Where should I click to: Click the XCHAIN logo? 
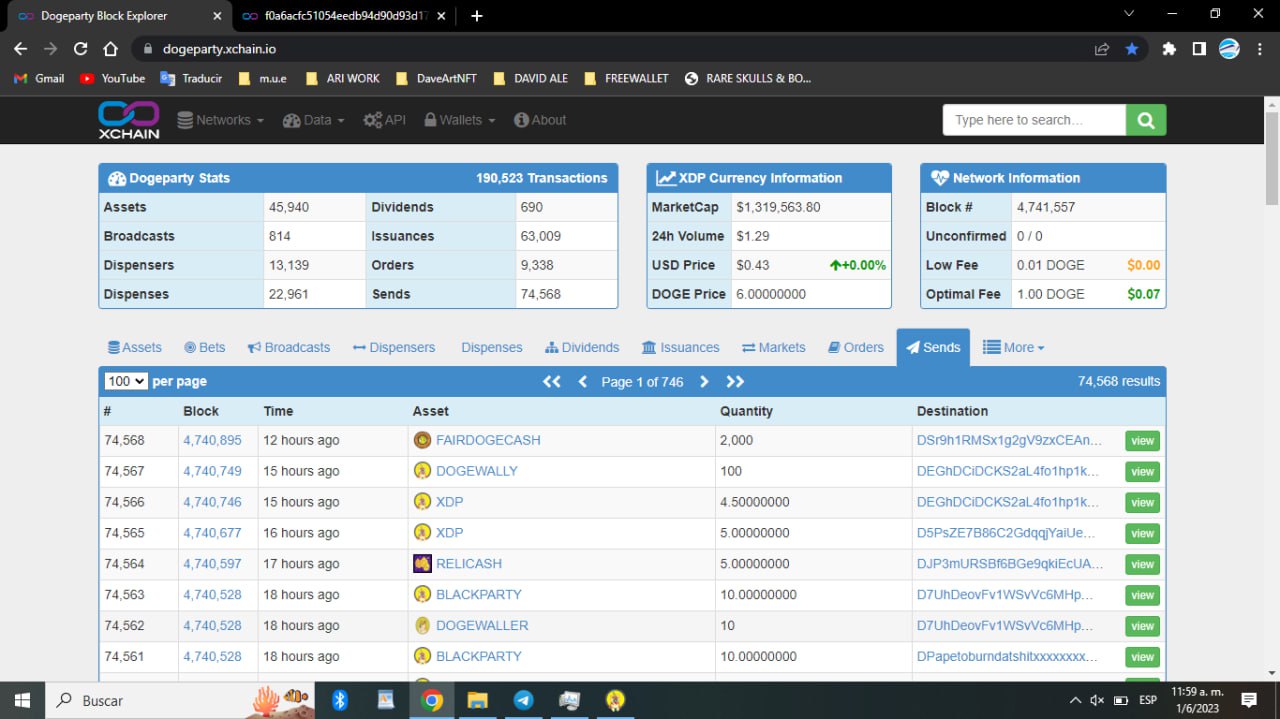[129, 120]
